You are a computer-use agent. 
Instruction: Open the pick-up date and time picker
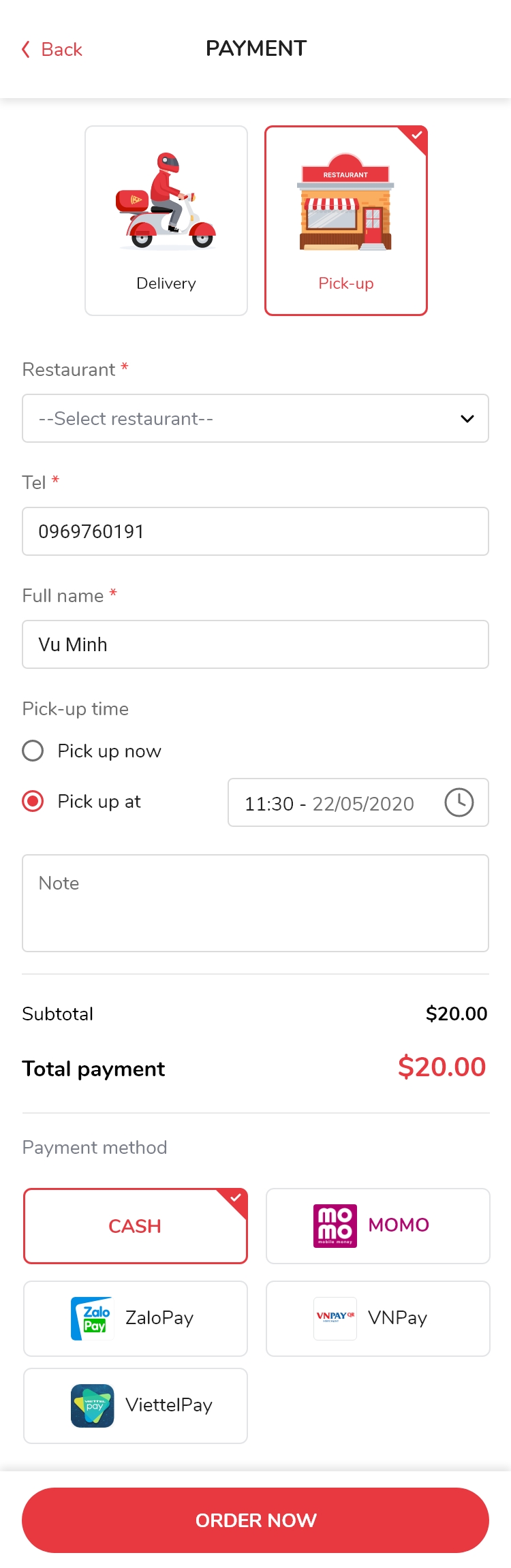tap(330, 804)
